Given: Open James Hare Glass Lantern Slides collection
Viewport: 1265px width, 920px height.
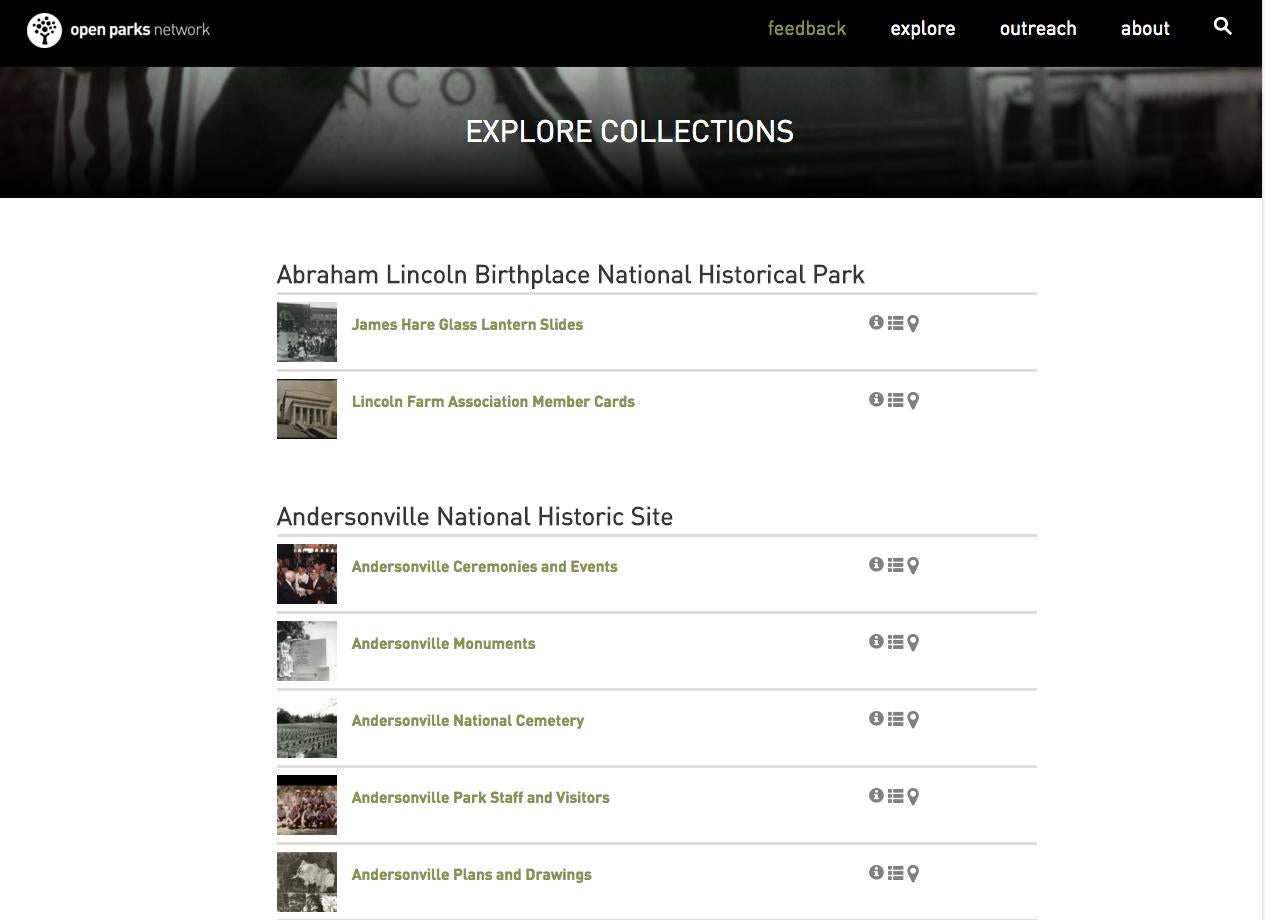Looking at the screenshot, I should click(467, 324).
